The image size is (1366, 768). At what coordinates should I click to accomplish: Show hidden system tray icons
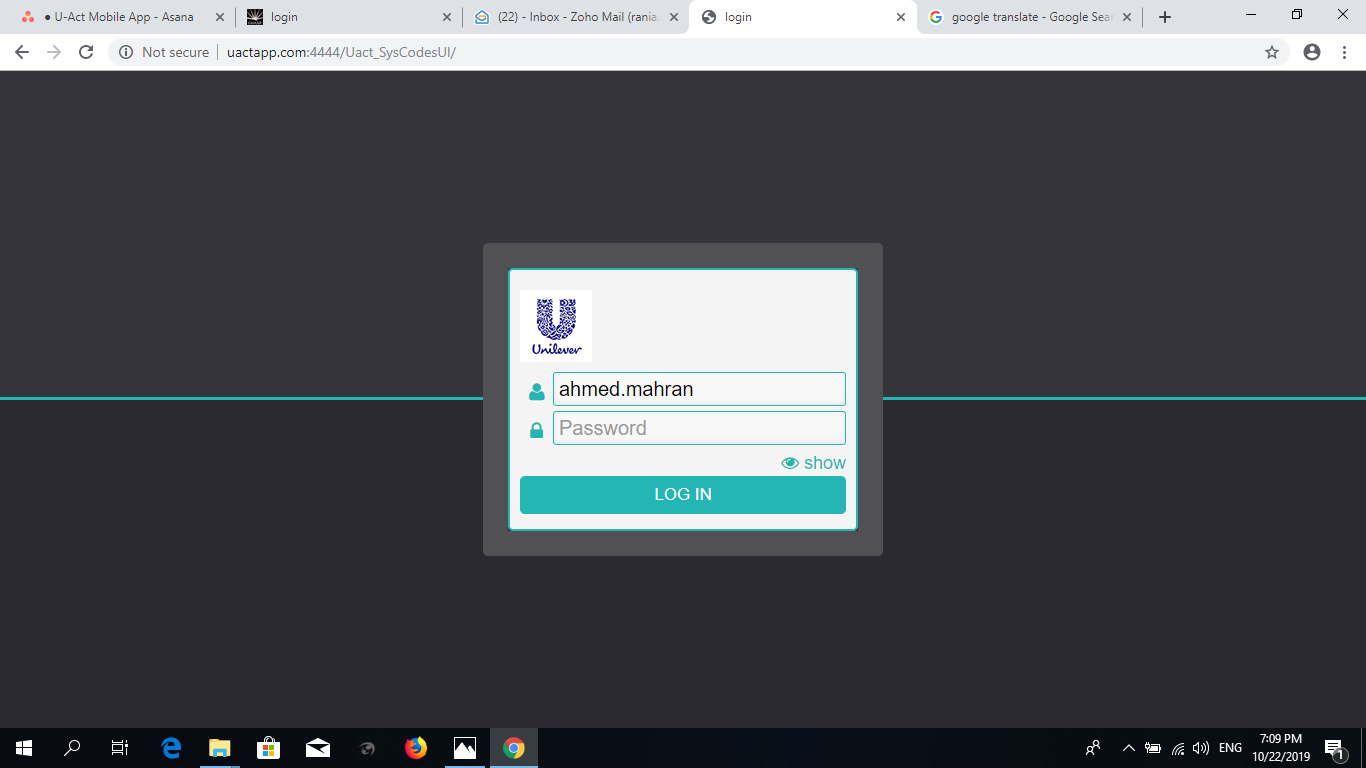click(x=1129, y=747)
